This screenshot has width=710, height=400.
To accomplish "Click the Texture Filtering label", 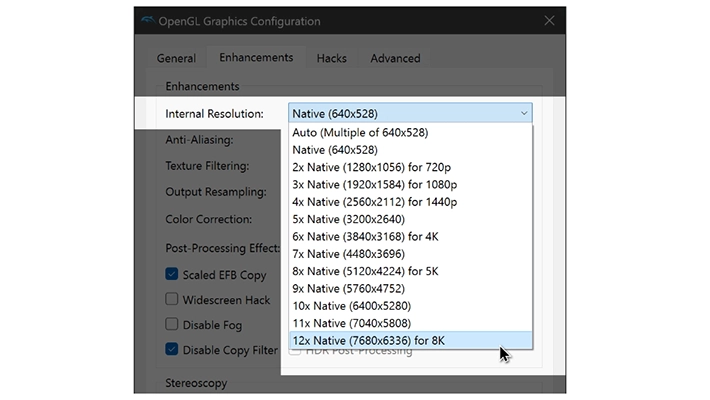I will click(x=207, y=166).
